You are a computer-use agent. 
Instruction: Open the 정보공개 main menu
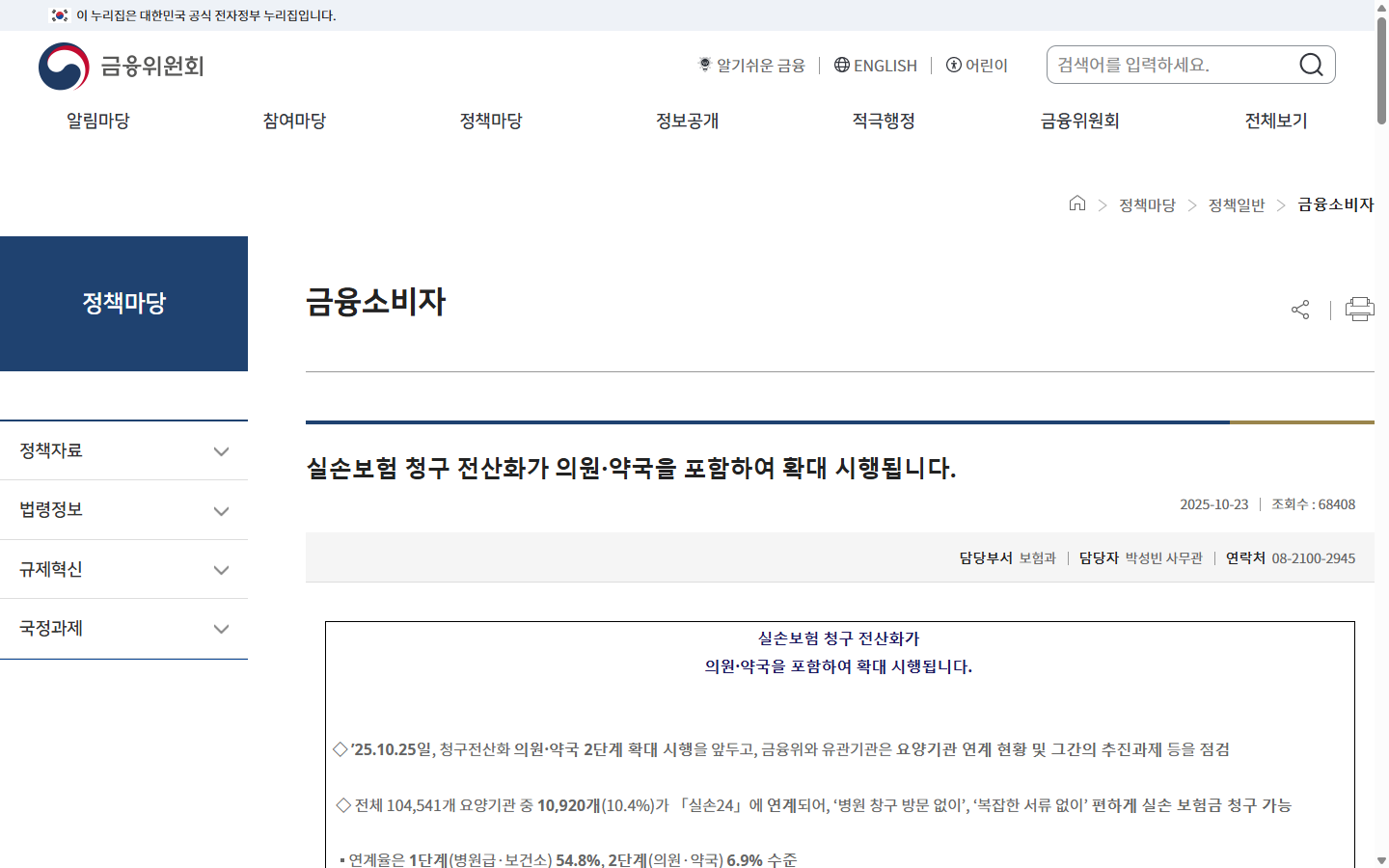pyautogui.click(x=688, y=121)
